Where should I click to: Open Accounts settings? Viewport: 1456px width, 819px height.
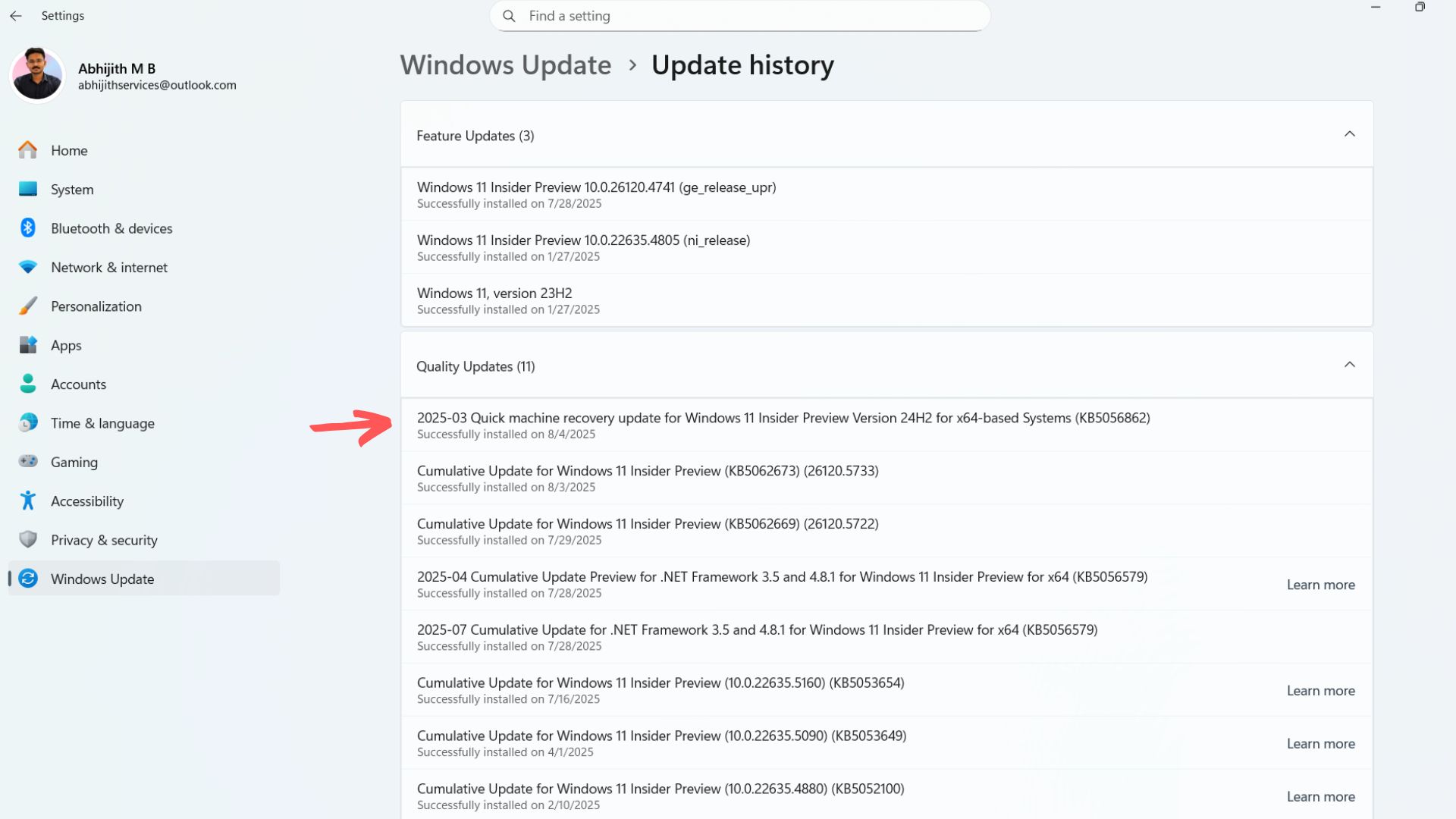coord(144,384)
